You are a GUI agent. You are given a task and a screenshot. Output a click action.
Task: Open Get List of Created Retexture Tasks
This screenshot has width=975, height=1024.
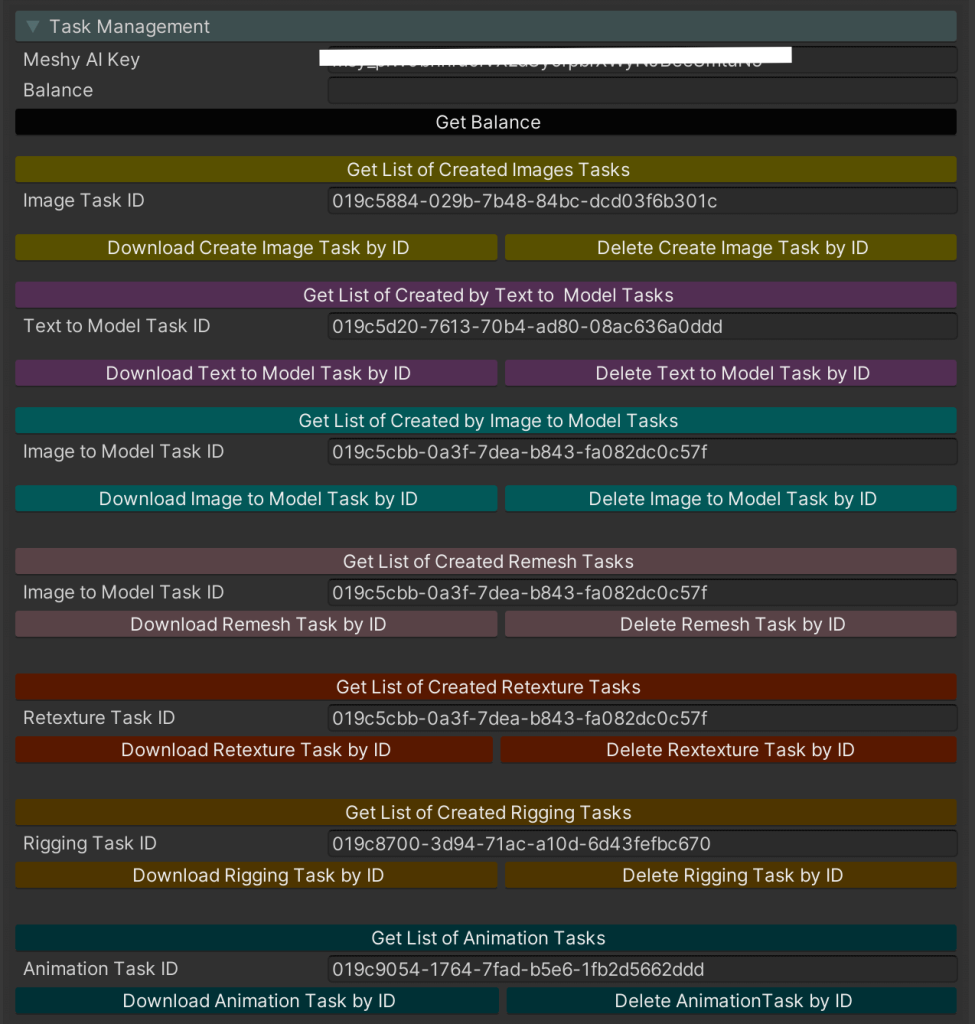point(487,687)
